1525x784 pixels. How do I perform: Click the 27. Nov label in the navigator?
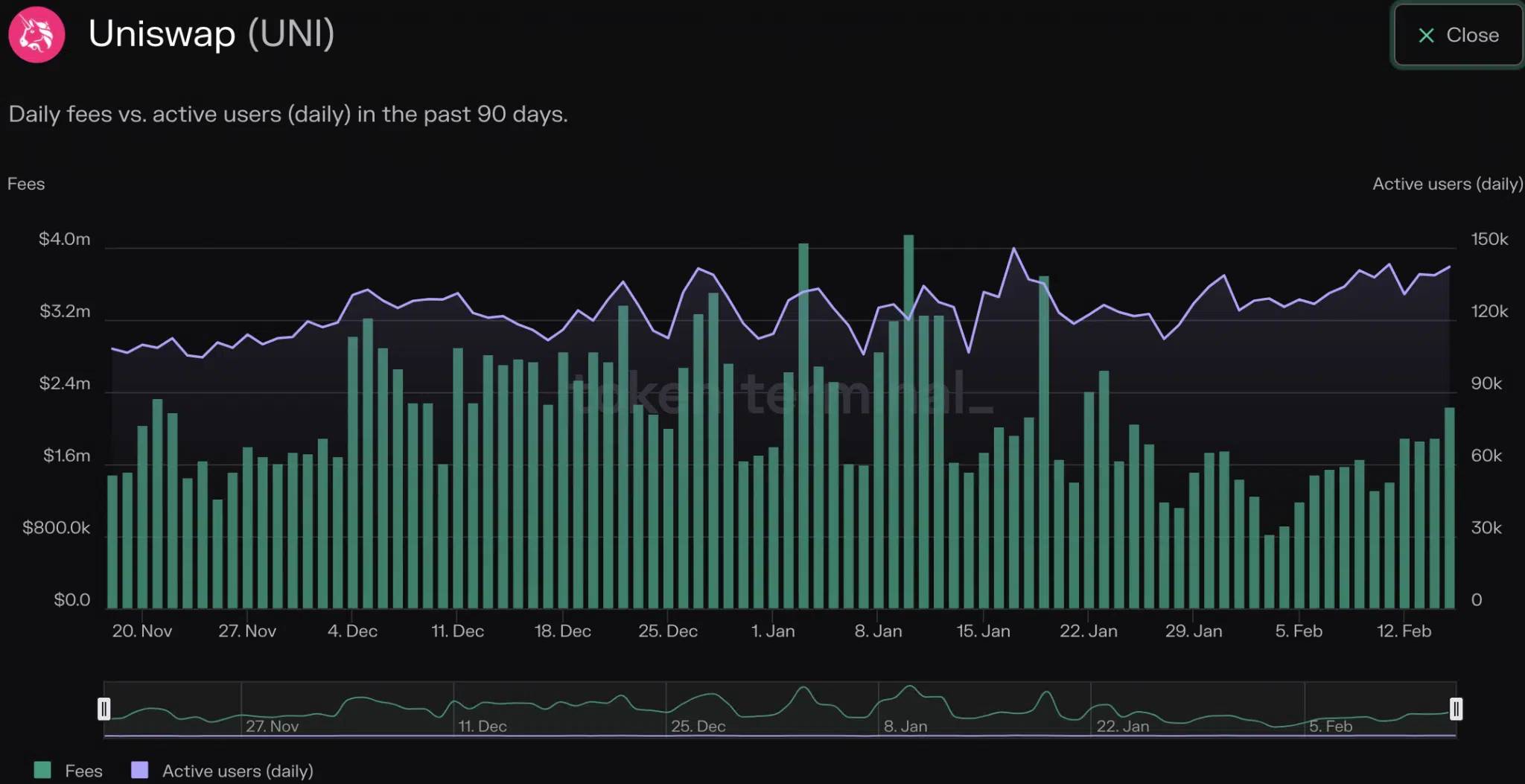[x=272, y=726]
